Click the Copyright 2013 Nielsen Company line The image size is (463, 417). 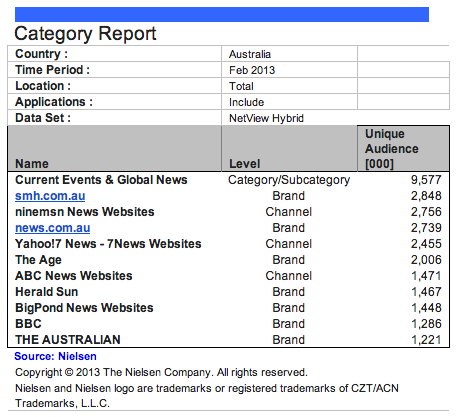[161, 372]
